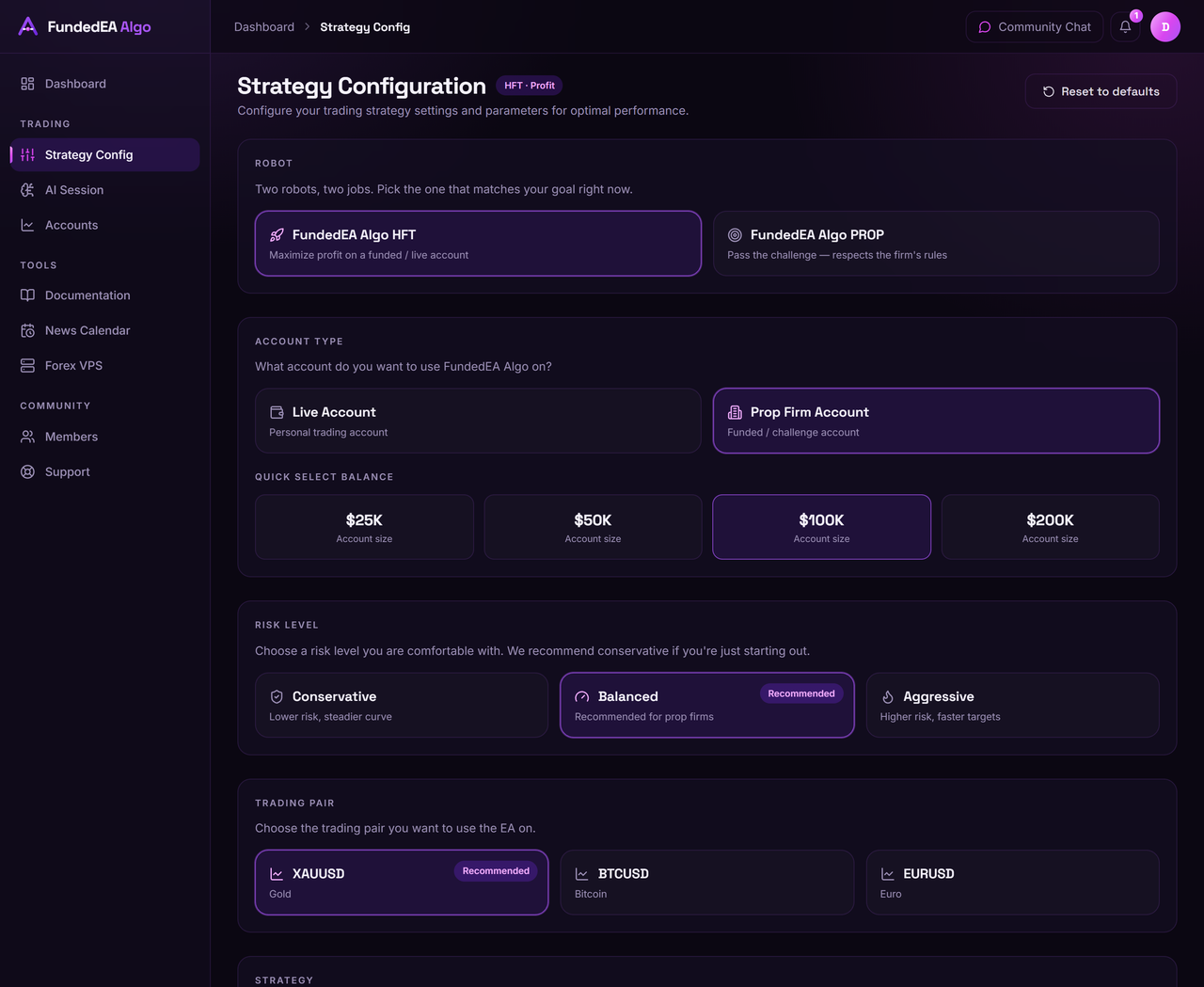Click the chart icon on EURUSD
1204x987 pixels.
point(887,874)
